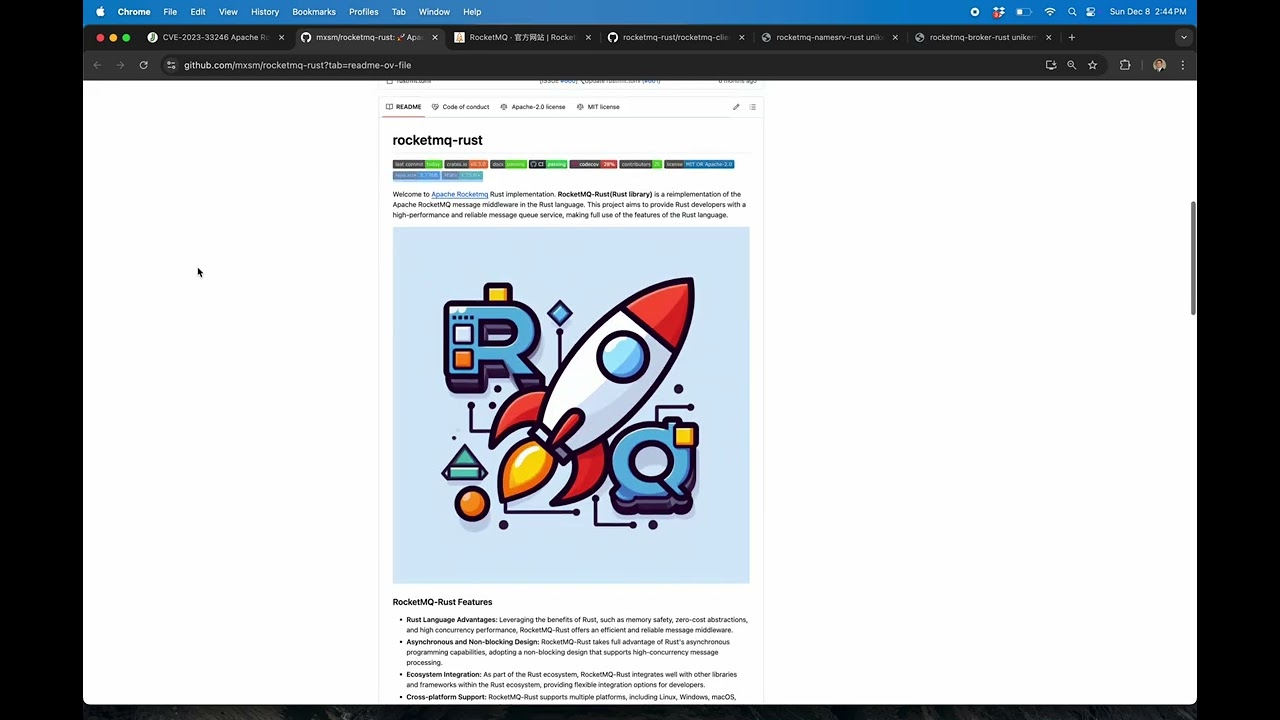View site information icon in the address bar
Image resolution: width=1280 pixels, height=720 pixels.
(x=171, y=65)
